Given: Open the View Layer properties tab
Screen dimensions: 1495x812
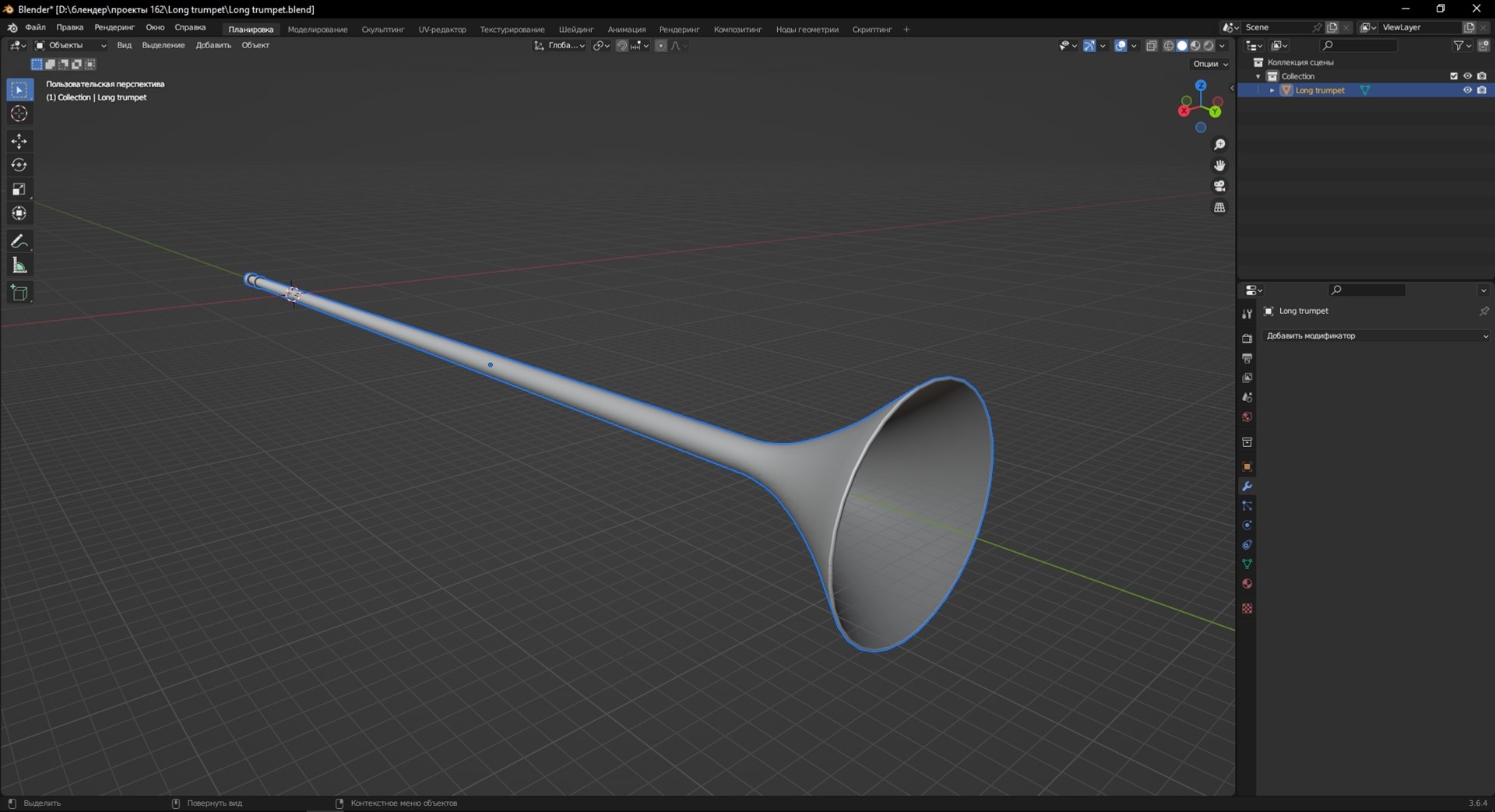Looking at the screenshot, I should pyautogui.click(x=1247, y=378).
